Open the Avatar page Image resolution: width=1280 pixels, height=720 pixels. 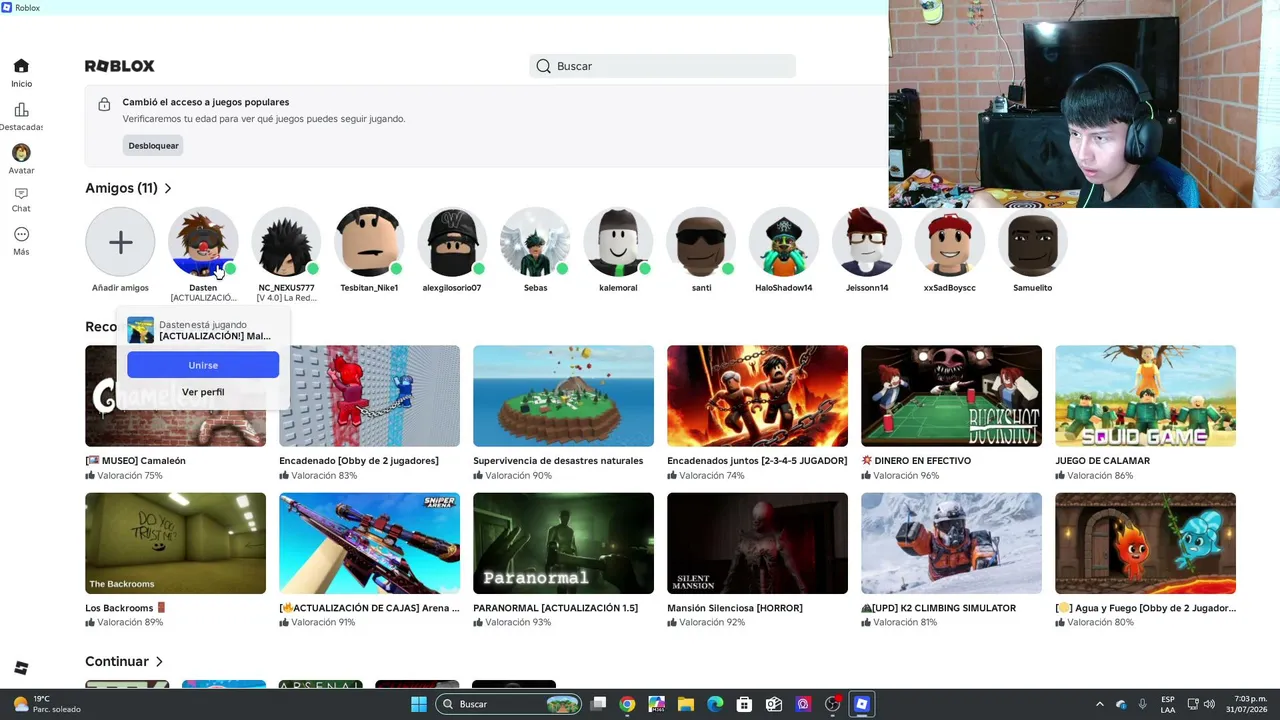click(x=21, y=160)
